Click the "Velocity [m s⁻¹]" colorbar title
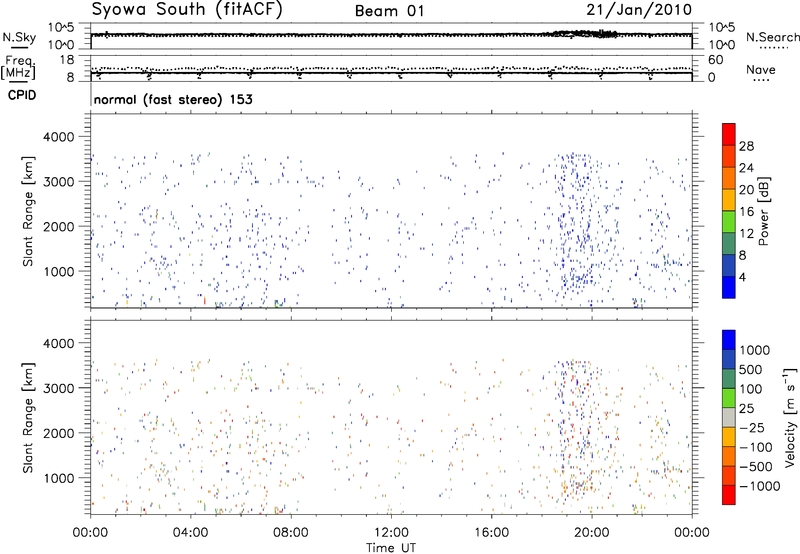This screenshot has height=554, width=800. click(790, 417)
